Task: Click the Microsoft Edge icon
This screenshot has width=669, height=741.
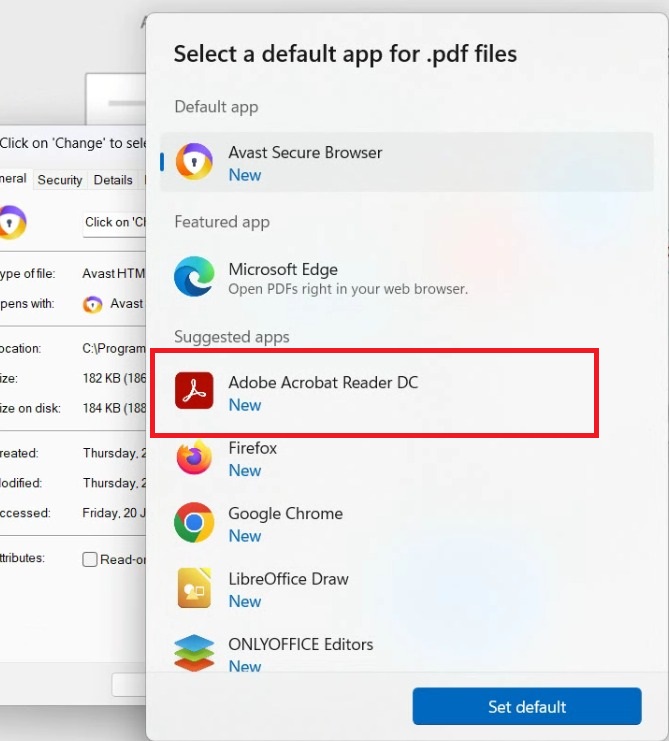Action: pos(194,276)
